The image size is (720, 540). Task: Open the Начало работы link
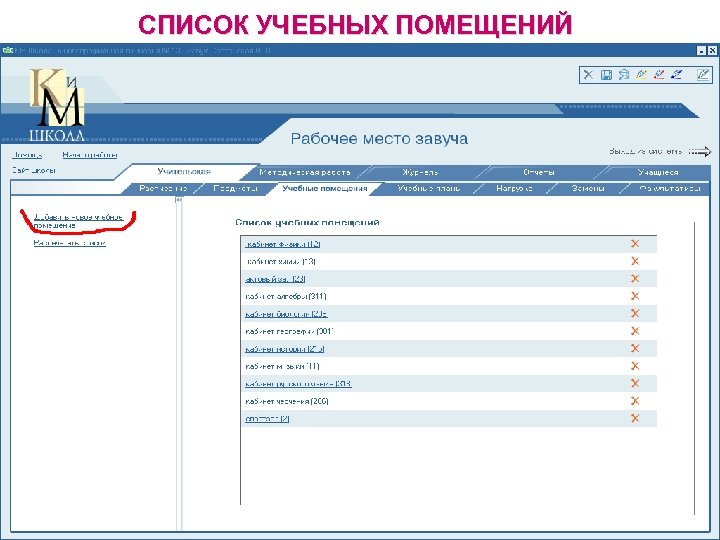click(x=90, y=155)
